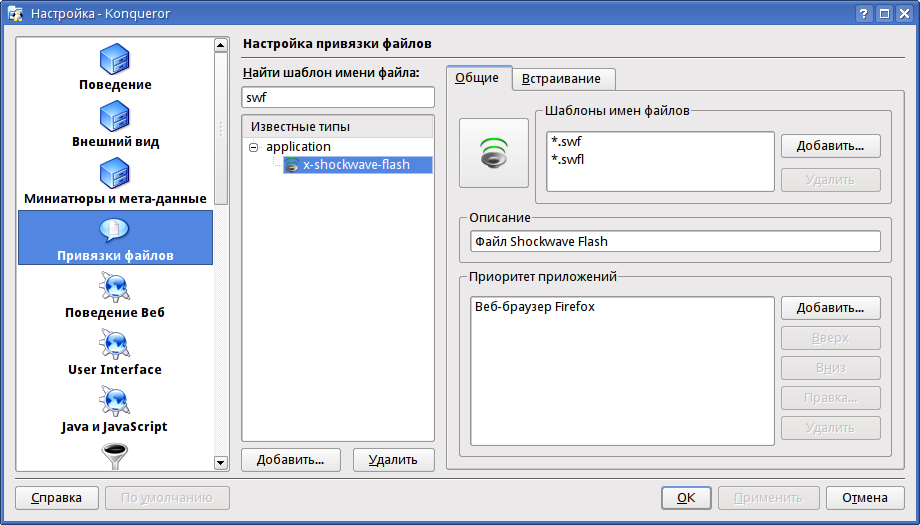The width and height of the screenshot is (920, 525).
Task: Switch to the Общие tab
Action: click(477, 77)
